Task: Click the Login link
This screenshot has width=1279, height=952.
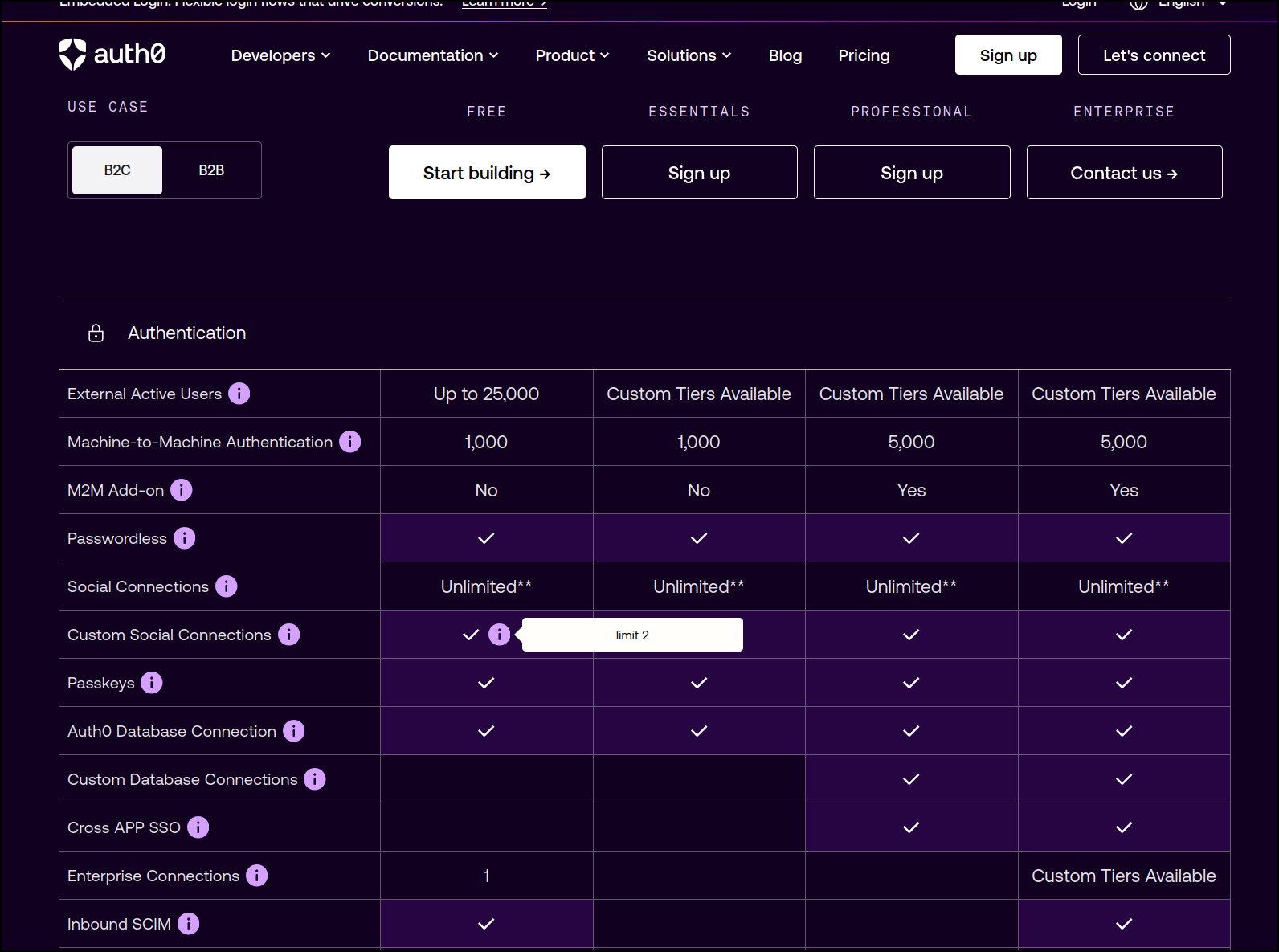Action: [x=1079, y=3]
